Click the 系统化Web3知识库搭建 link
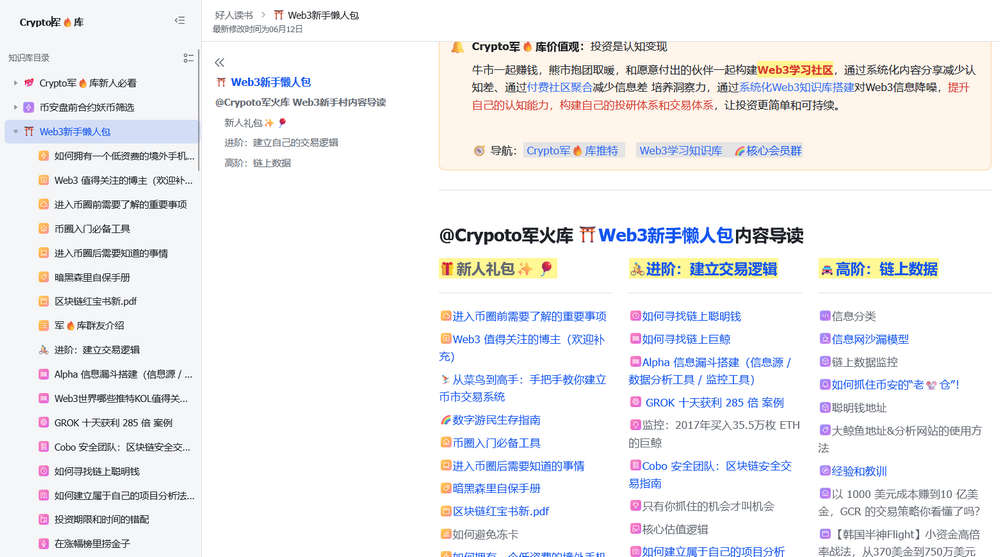 tap(797, 87)
